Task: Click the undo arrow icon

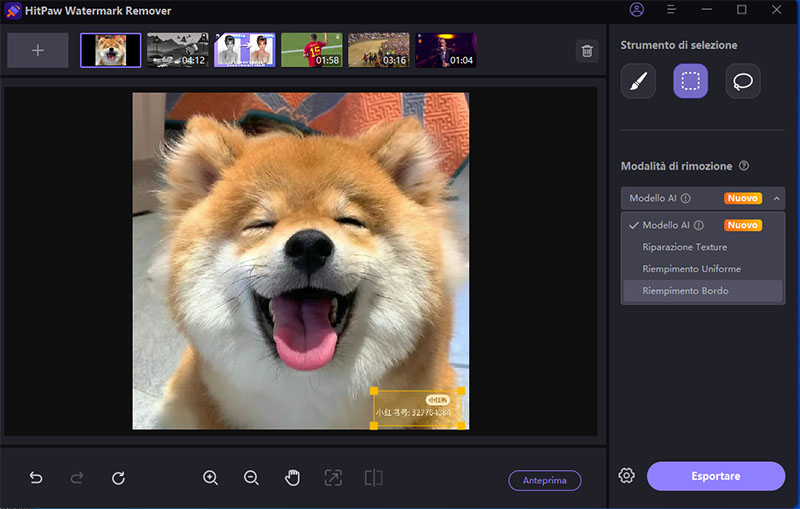Action: coord(36,478)
